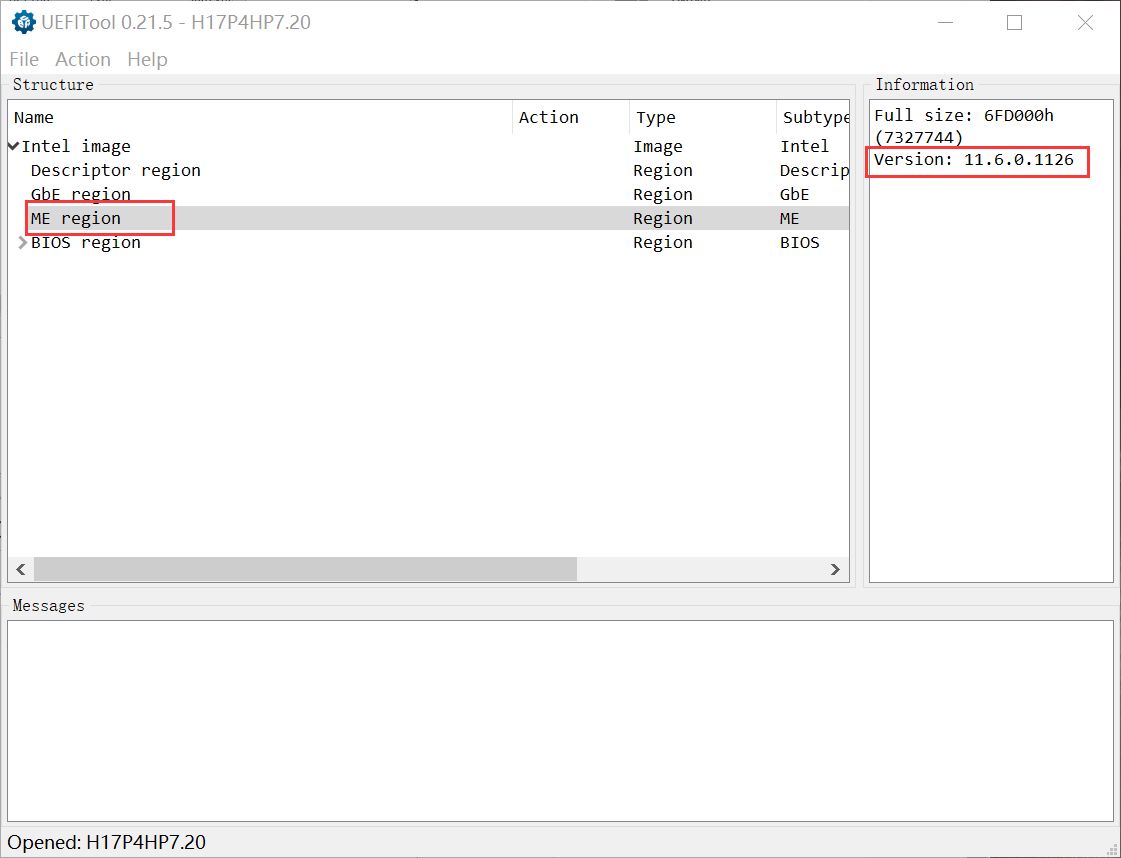Select the Intel image root row

pyautogui.click(x=428, y=147)
